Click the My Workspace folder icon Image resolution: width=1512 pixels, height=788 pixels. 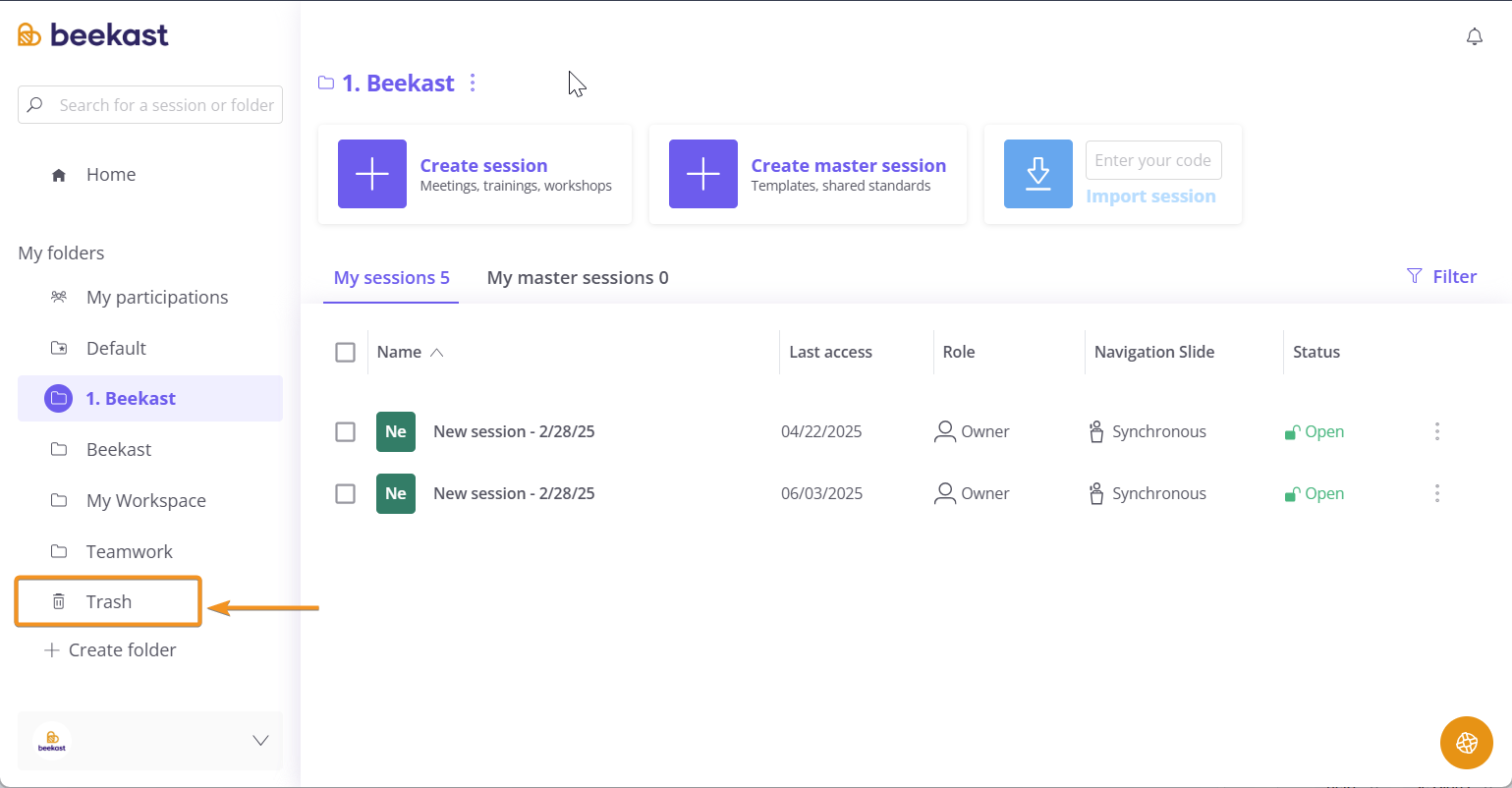(x=59, y=500)
